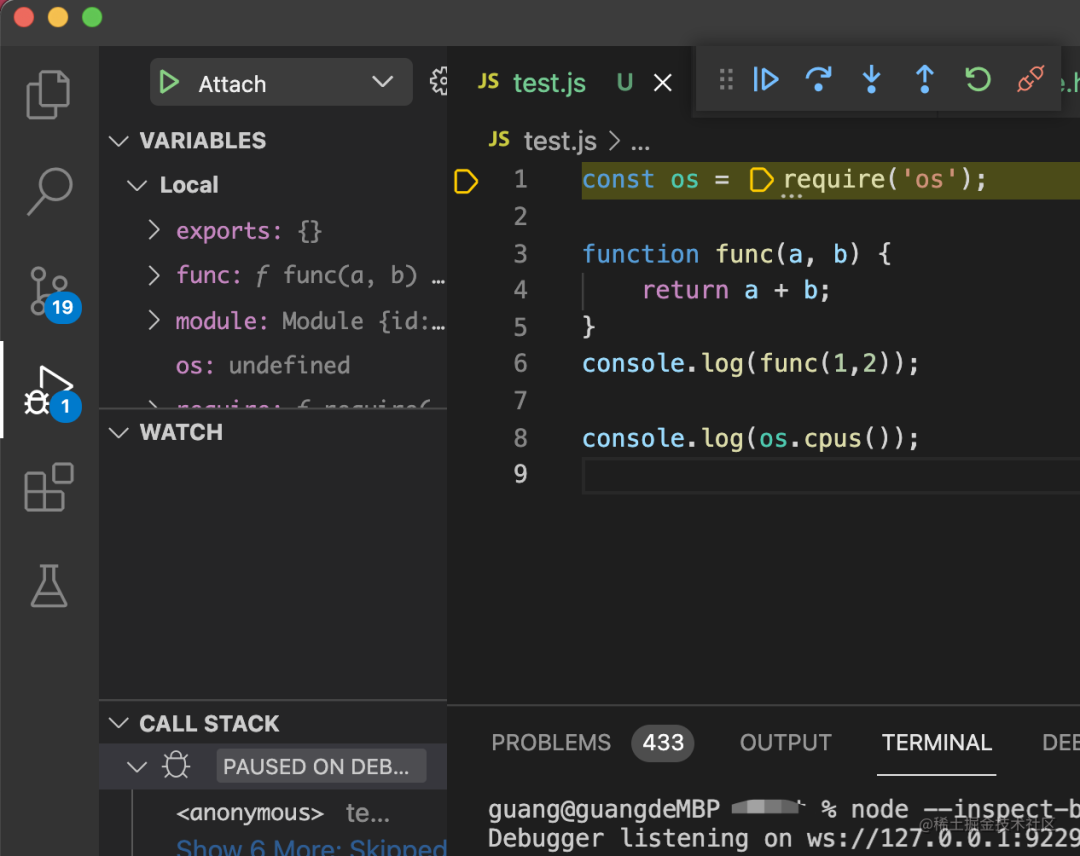Click inside empty line 9 of editor
Image resolution: width=1080 pixels, height=856 pixels.
[831, 475]
